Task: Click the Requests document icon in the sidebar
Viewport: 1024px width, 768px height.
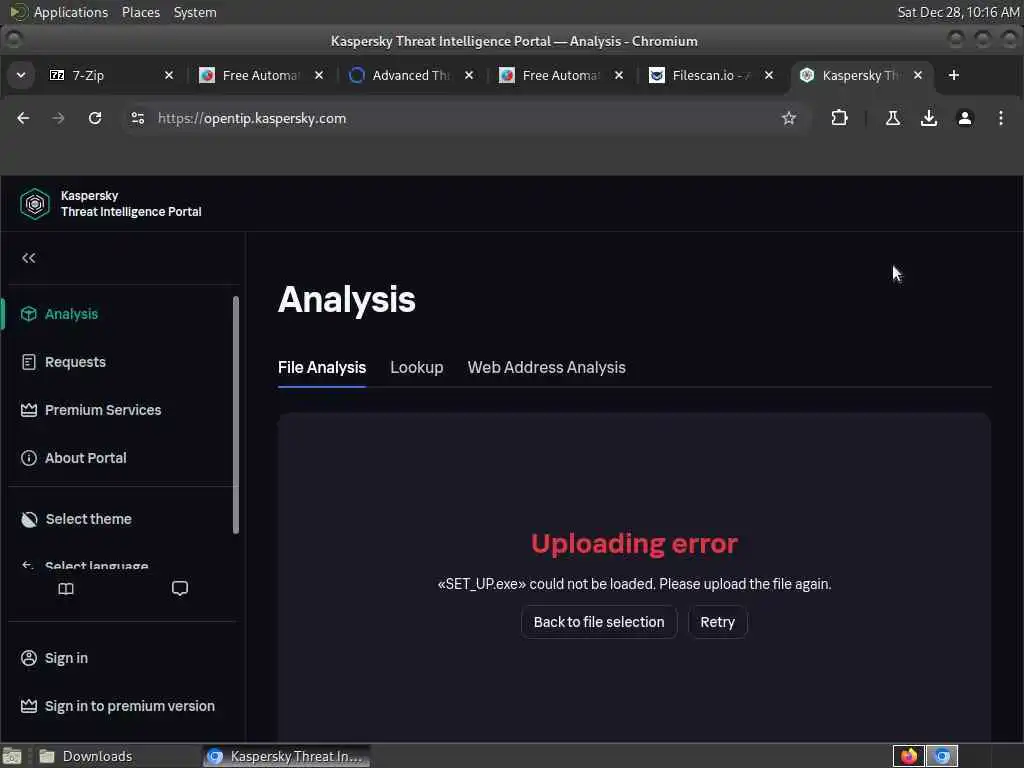Action: click(x=29, y=362)
